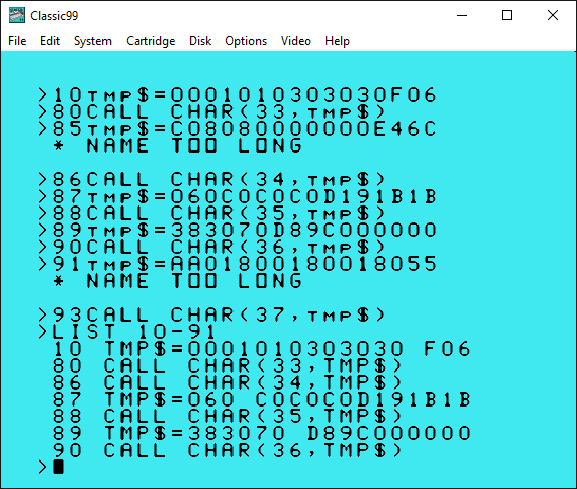Click the Classic99 window title text
577x489 pixels.
(54, 16)
